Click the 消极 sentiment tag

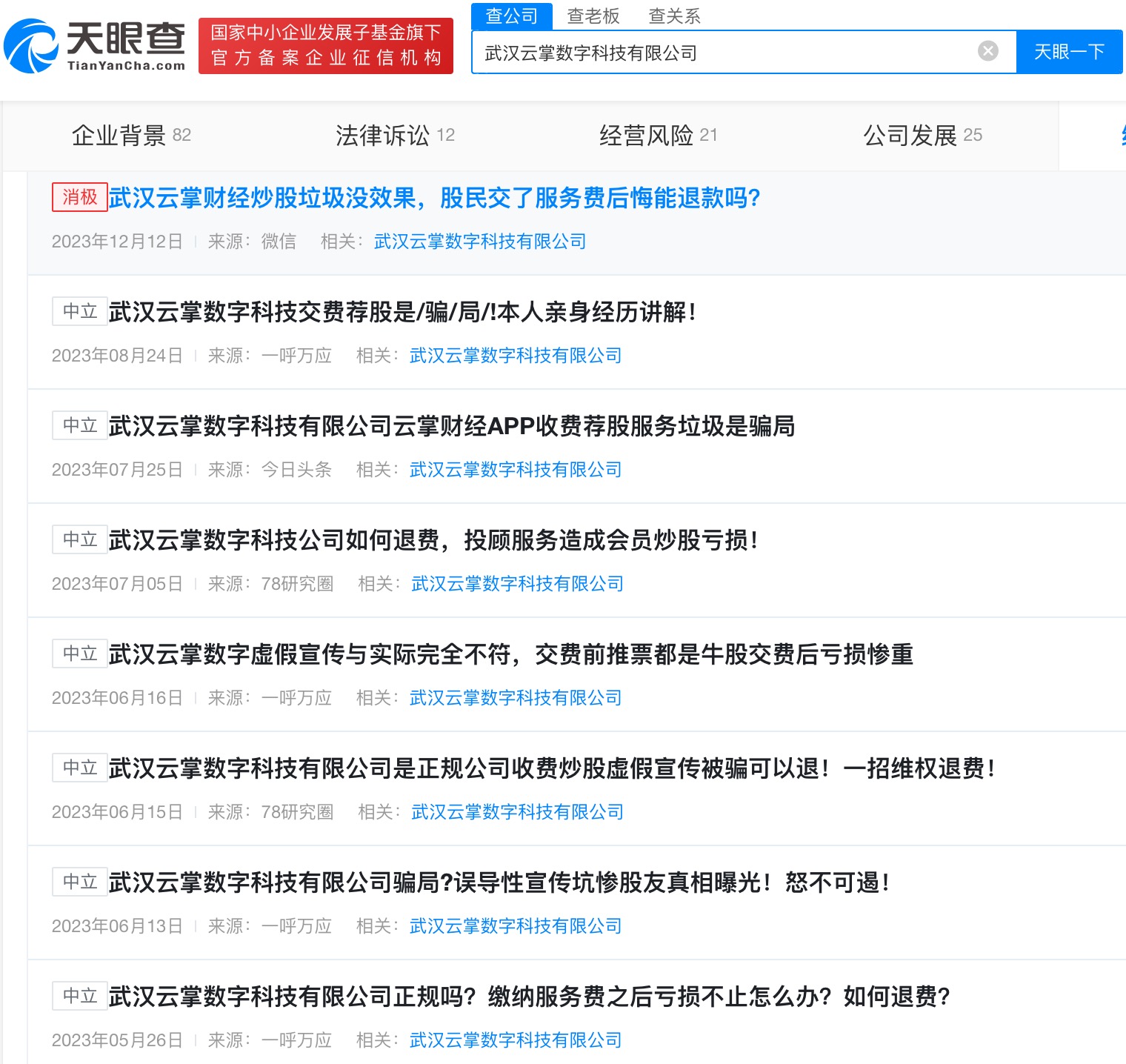tap(80, 197)
